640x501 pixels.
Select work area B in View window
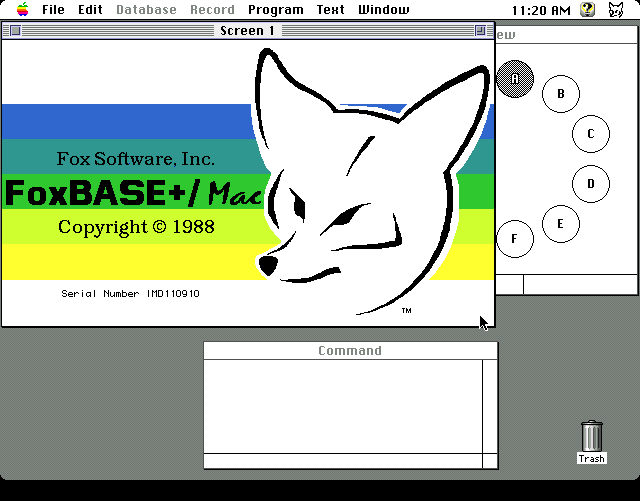tap(560, 94)
